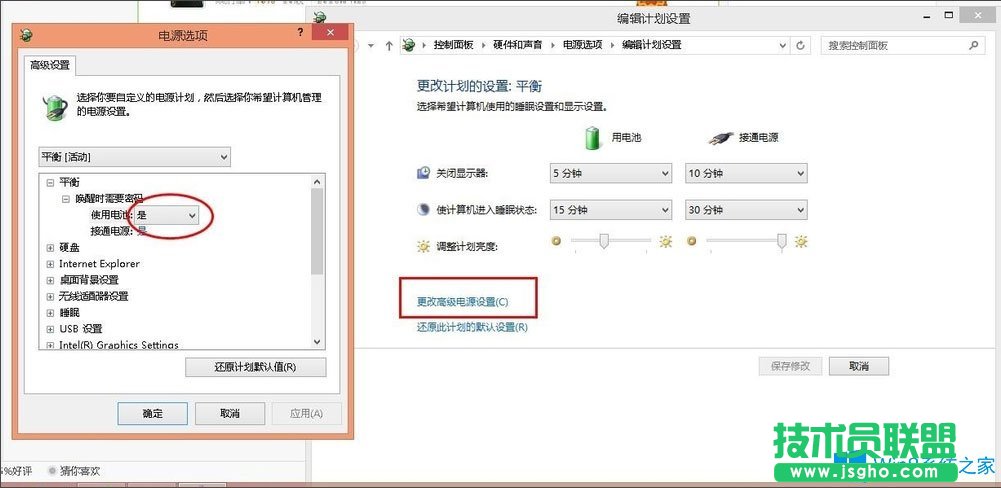Click the power plug icon
The width and height of the screenshot is (1001, 488).
[720, 137]
